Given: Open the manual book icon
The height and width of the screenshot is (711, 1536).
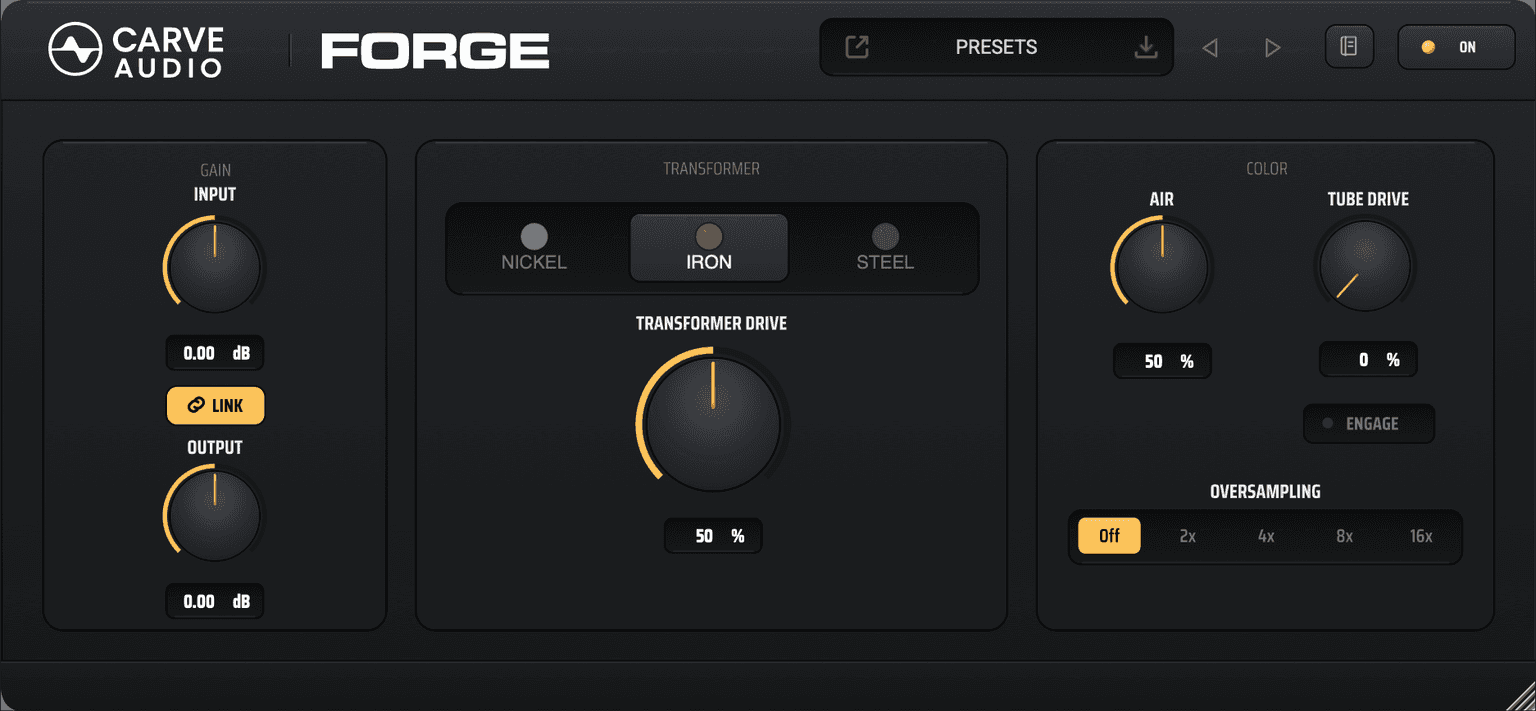Looking at the screenshot, I should [1349, 47].
